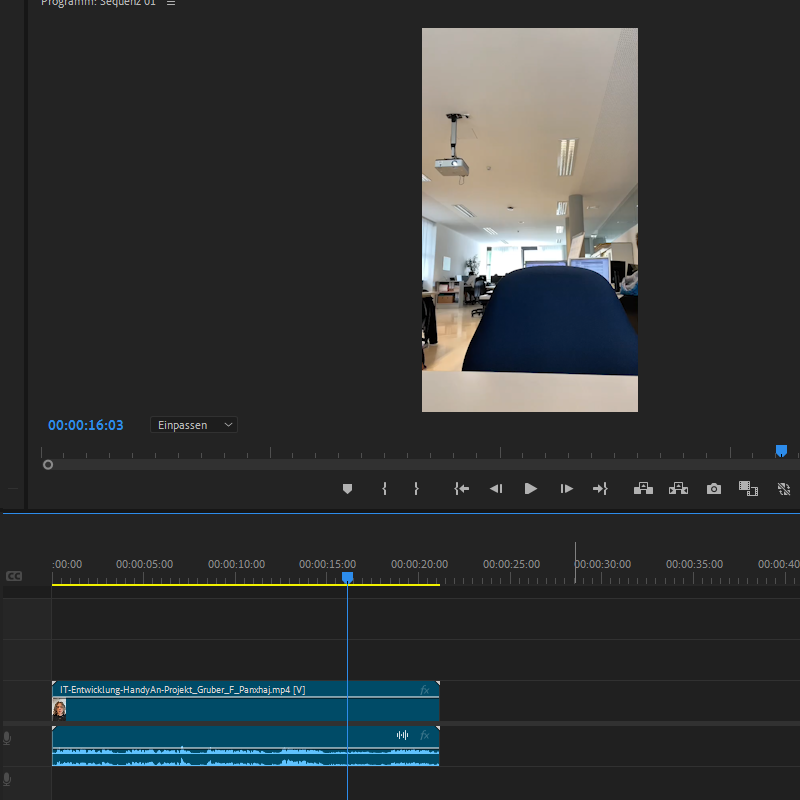
Task: Click the video clip thumbnail
Action: tap(59, 709)
